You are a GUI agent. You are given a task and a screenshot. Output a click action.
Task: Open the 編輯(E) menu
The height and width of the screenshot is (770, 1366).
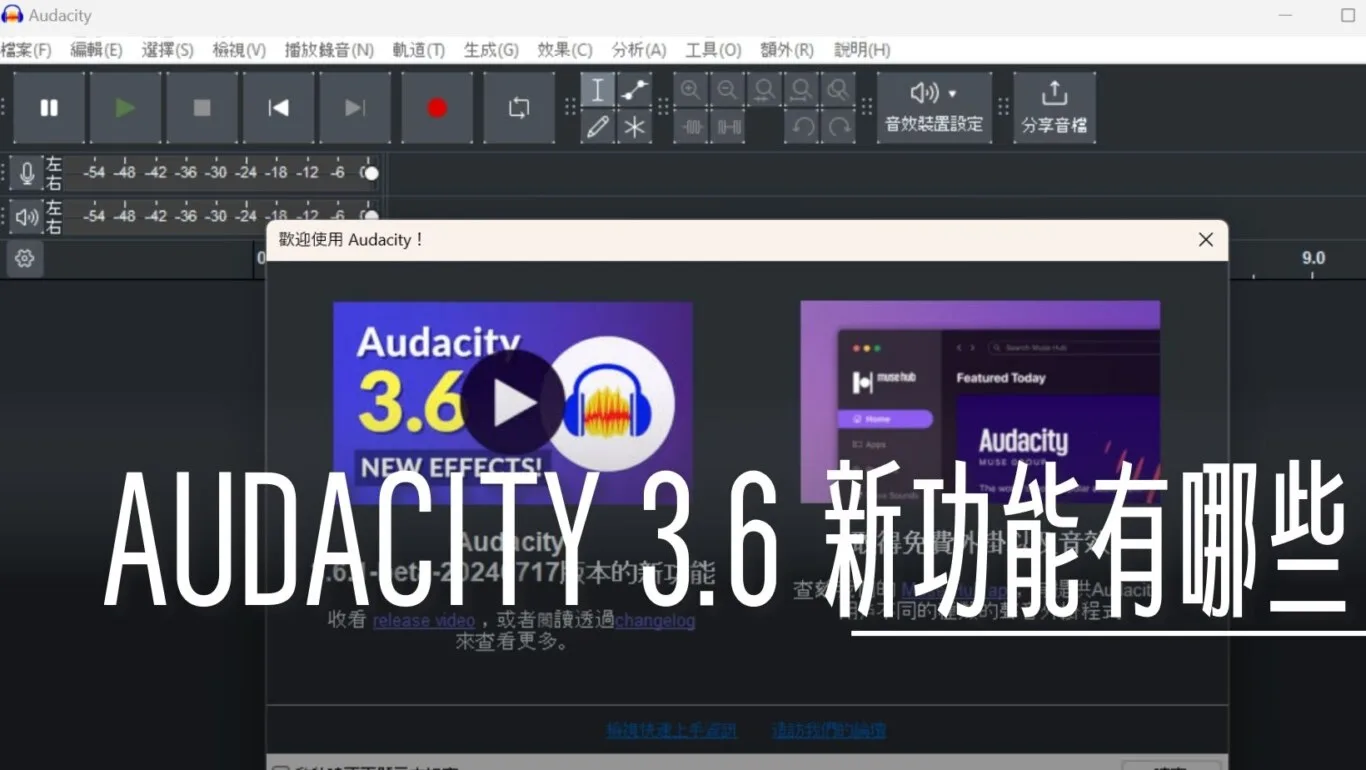[96, 50]
